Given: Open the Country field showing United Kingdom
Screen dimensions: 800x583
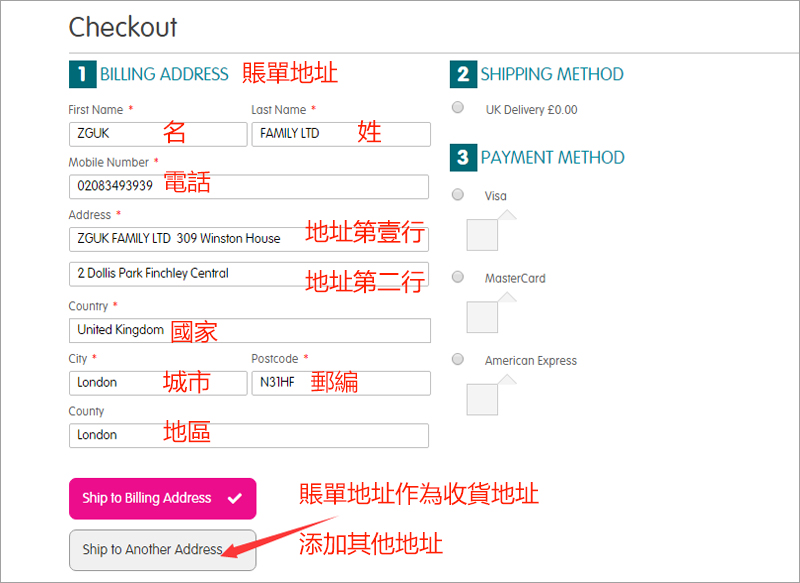Looking at the screenshot, I should (248, 330).
